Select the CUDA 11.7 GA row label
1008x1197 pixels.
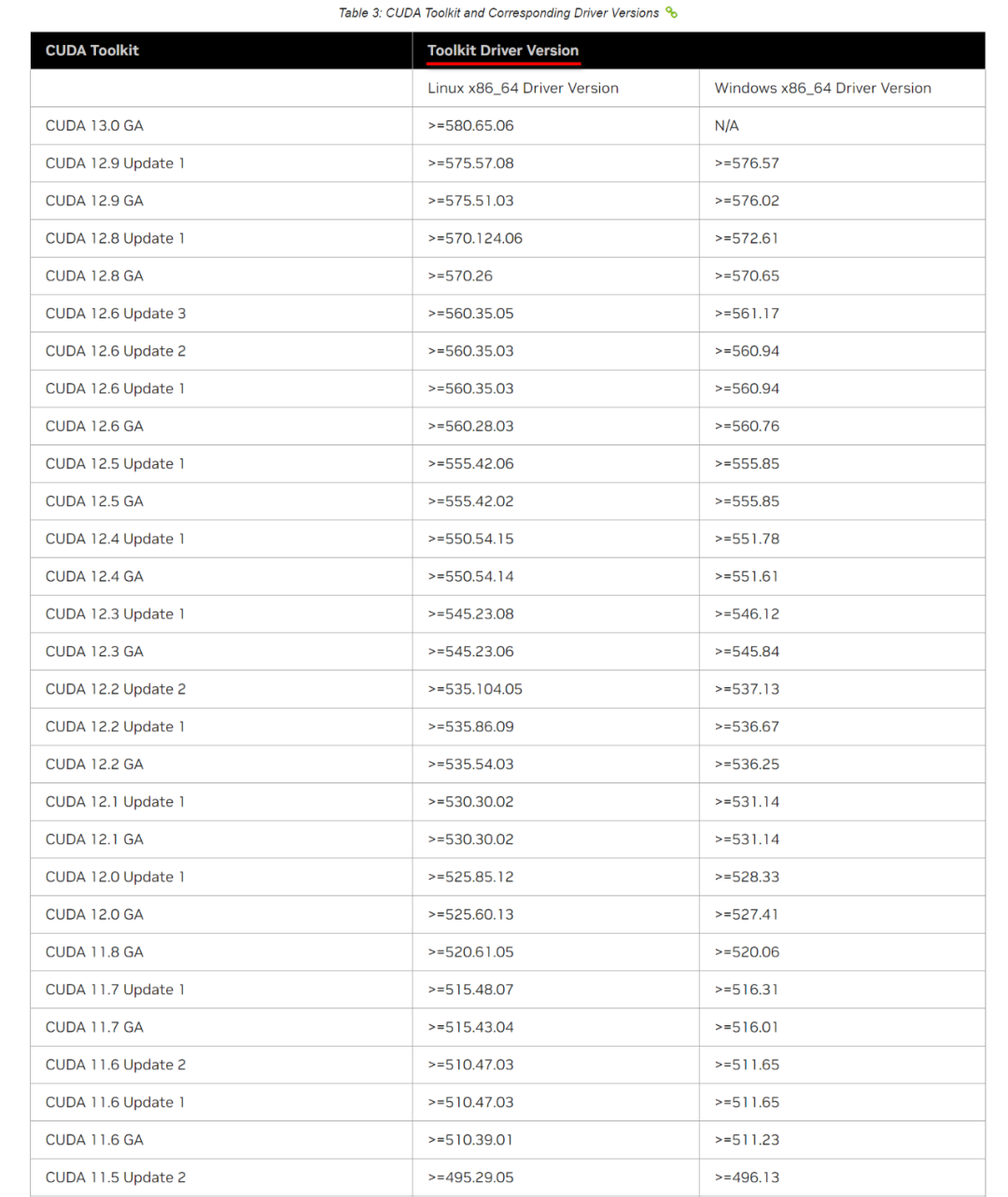[x=94, y=1027]
